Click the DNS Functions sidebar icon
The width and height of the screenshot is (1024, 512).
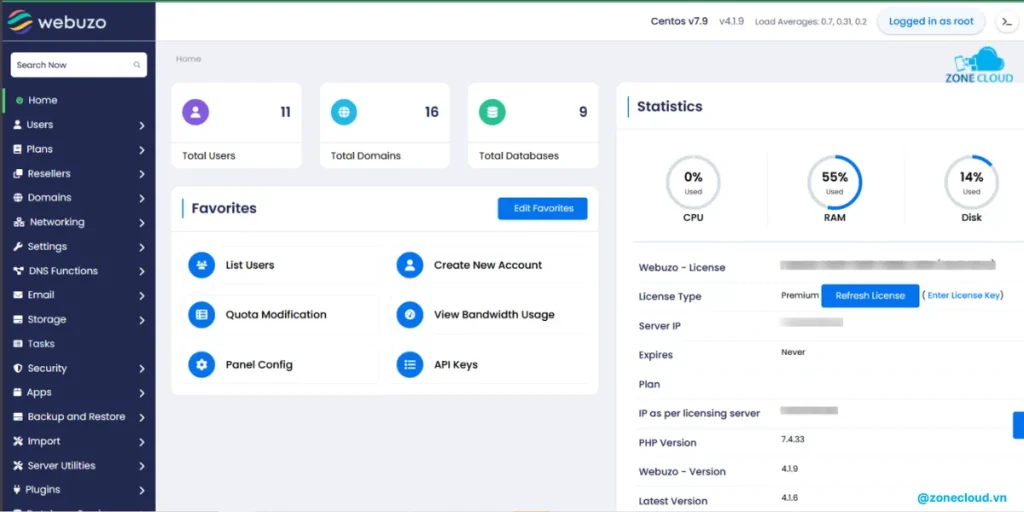pyautogui.click(x=18, y=271)
